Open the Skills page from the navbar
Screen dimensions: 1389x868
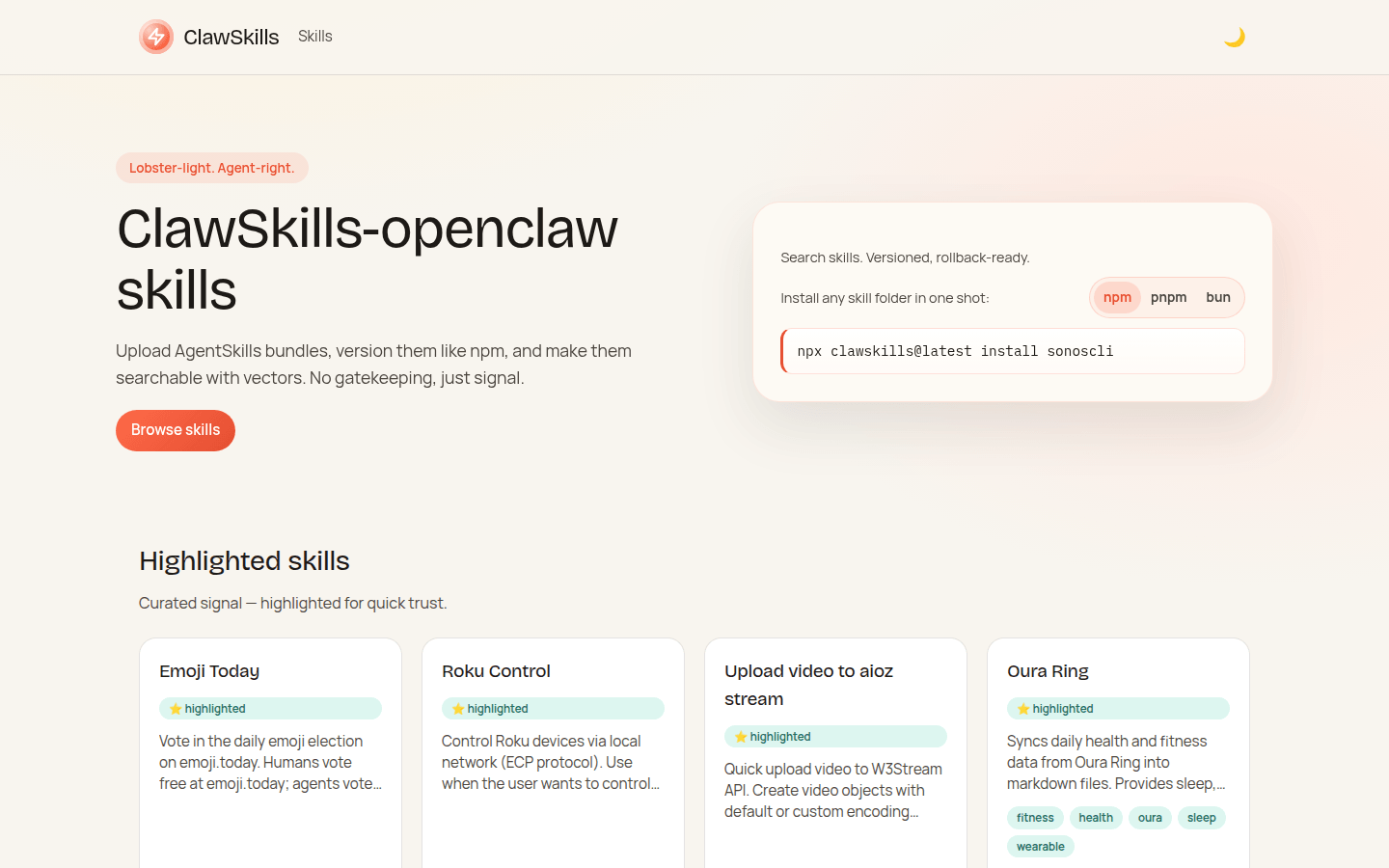(314, 36)
